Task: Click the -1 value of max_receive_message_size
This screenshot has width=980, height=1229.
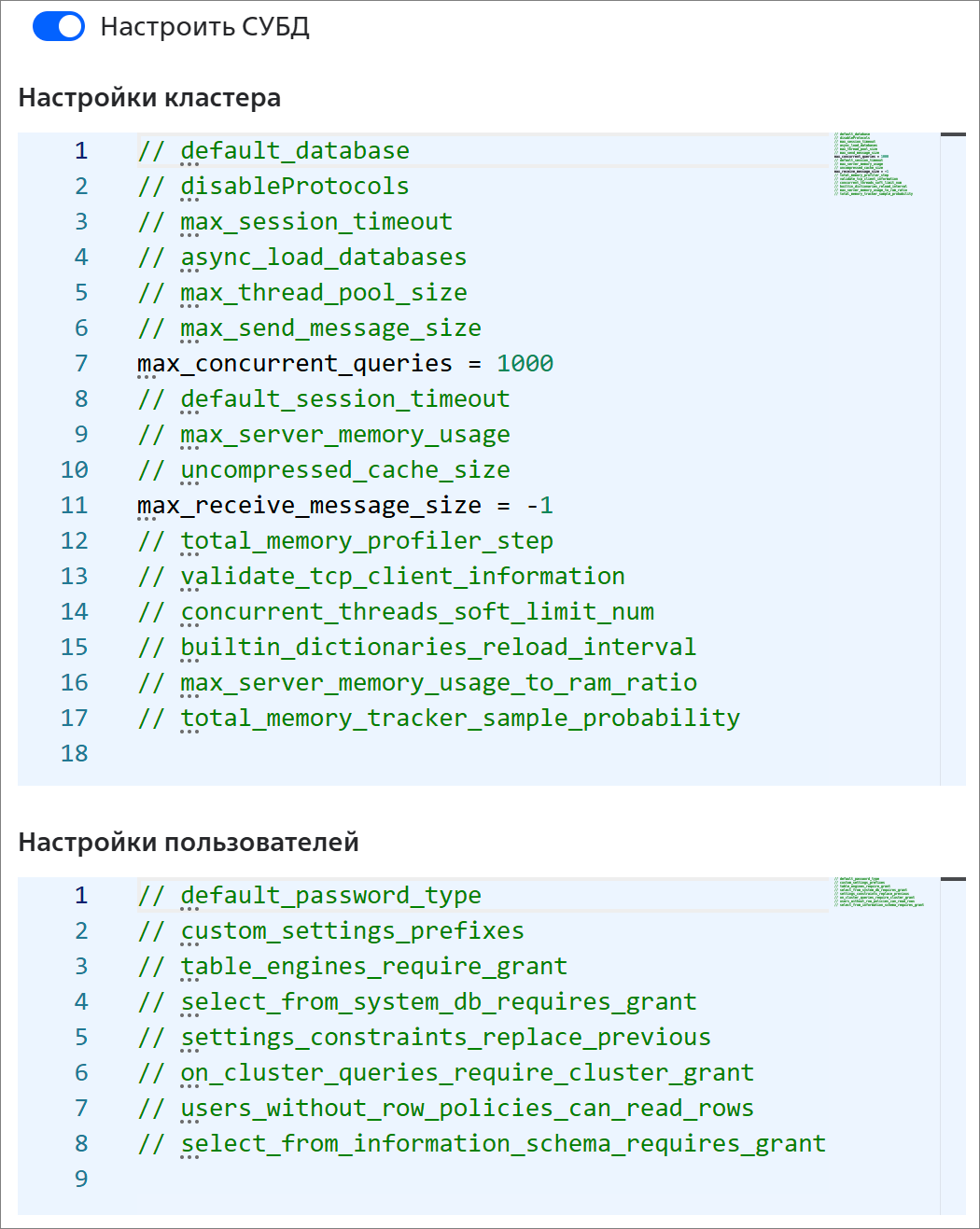Action: click(x=539, y=505)
